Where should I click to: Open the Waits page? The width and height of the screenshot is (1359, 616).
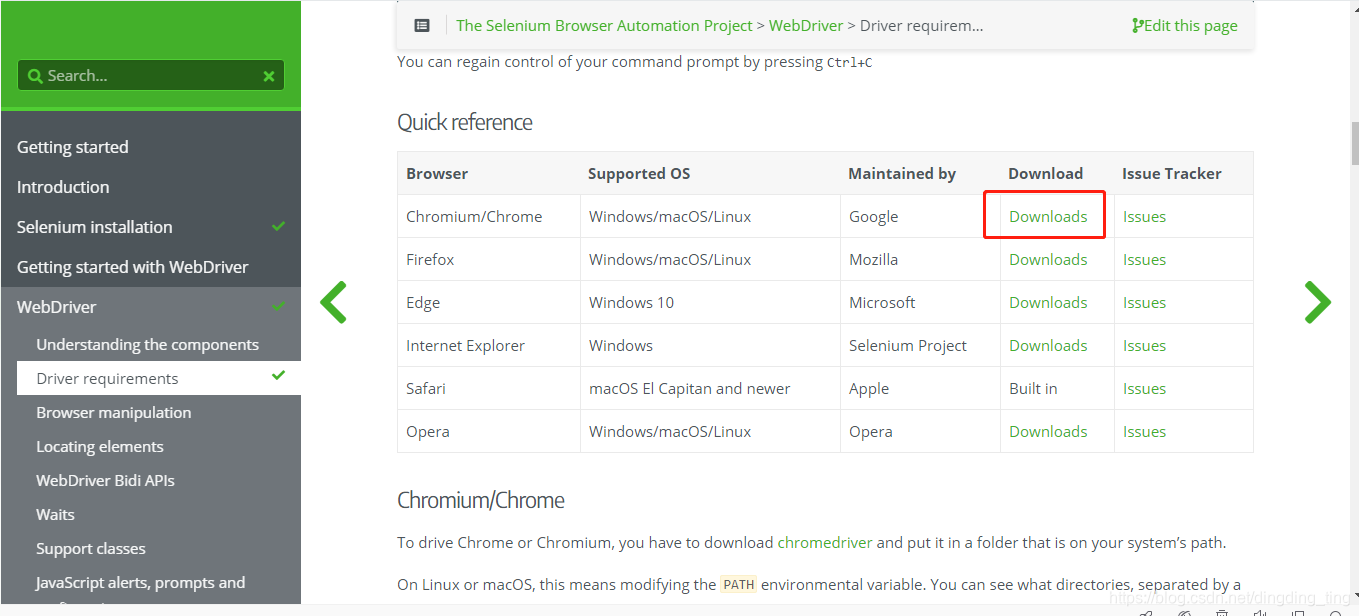[x=56, y=515]
